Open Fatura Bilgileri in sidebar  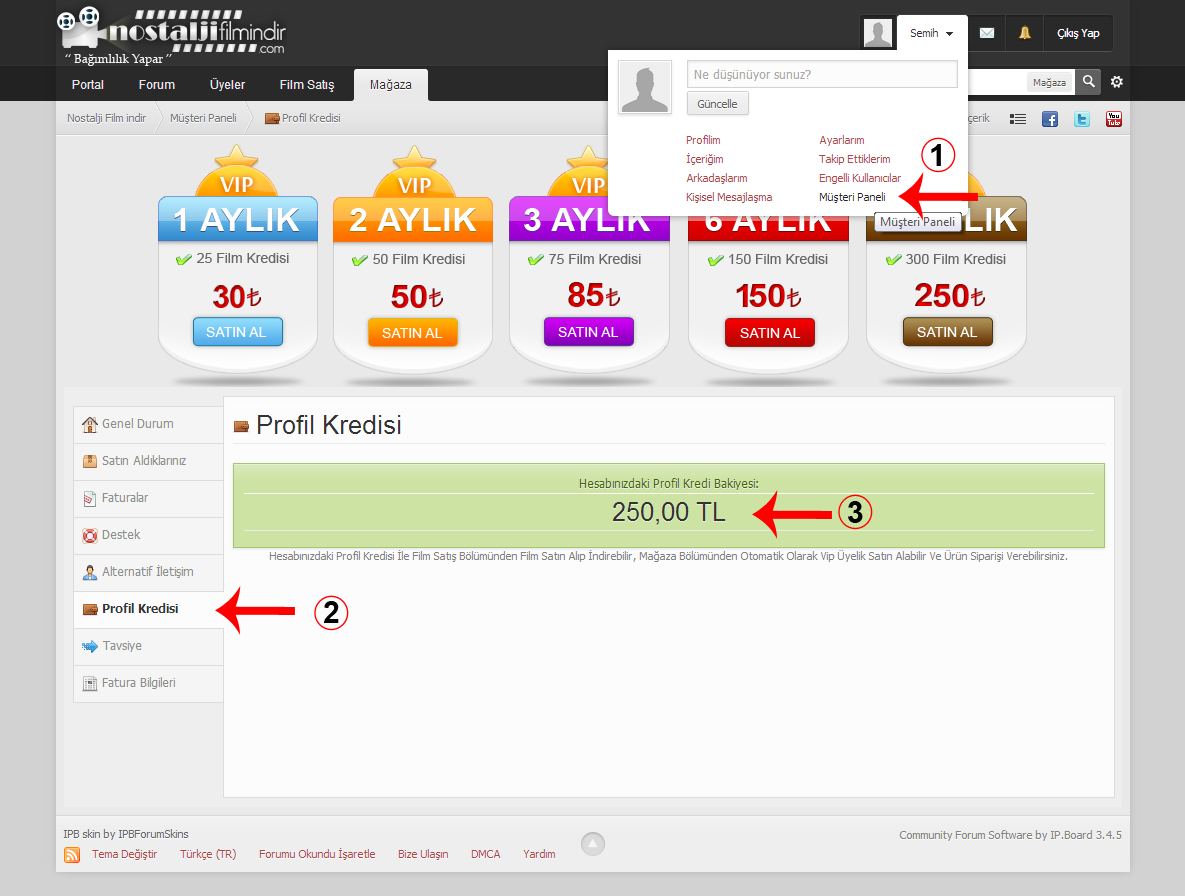coord(148,684)
